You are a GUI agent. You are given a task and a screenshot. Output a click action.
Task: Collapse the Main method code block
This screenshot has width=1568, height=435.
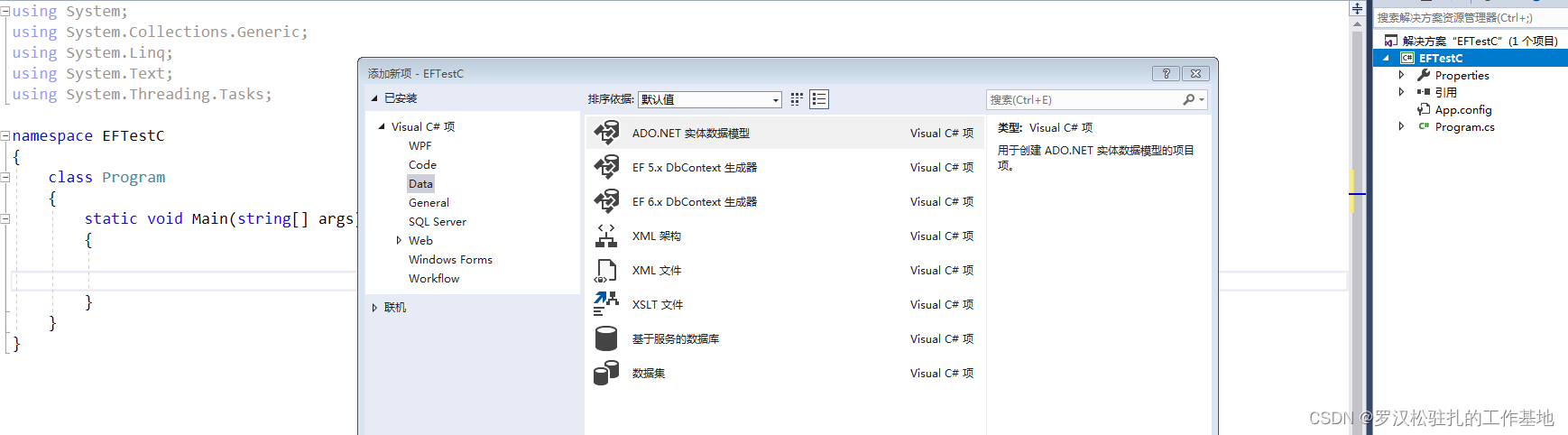(5, 218)
